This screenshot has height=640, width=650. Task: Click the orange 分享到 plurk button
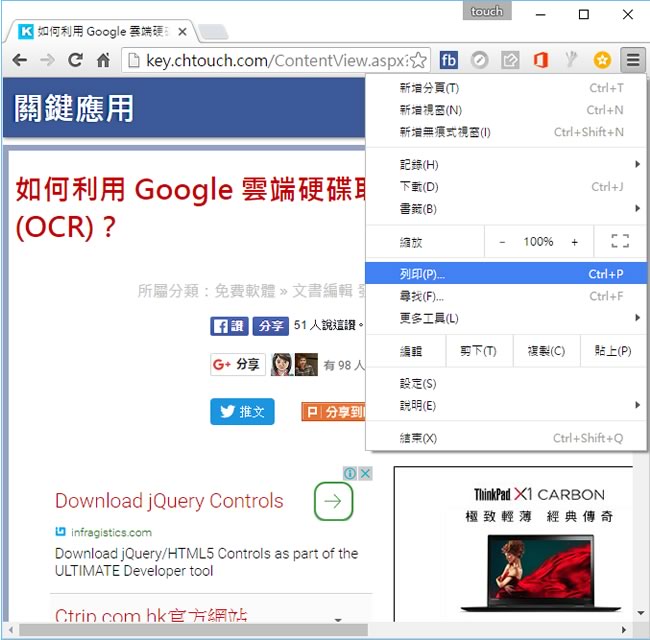(334, 412)
